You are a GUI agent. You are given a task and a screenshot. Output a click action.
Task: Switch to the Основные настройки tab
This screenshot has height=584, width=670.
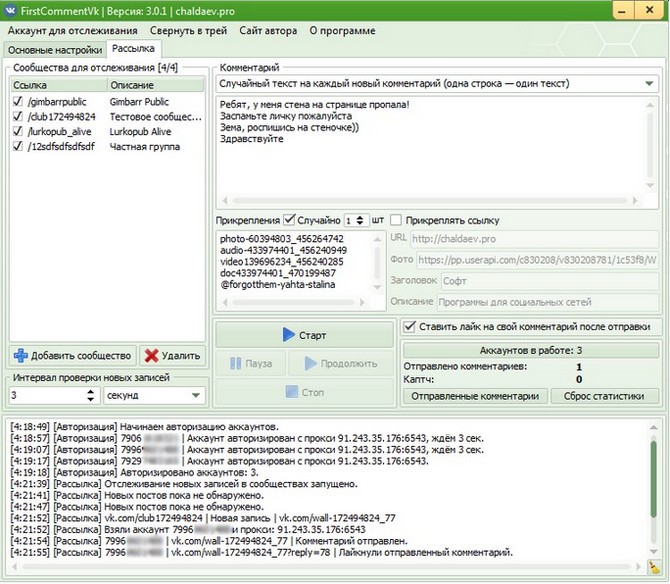point(55,50)
